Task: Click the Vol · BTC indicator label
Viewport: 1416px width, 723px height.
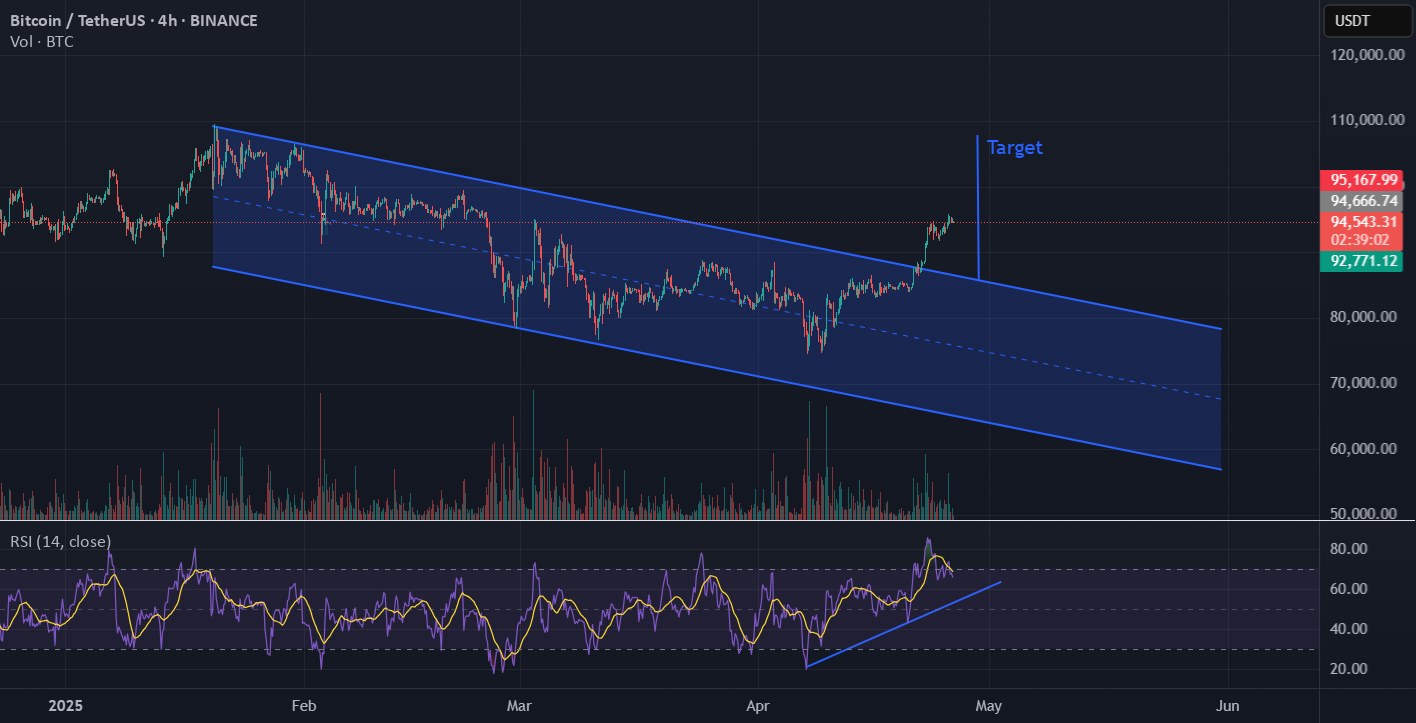Action: [42, 42]
